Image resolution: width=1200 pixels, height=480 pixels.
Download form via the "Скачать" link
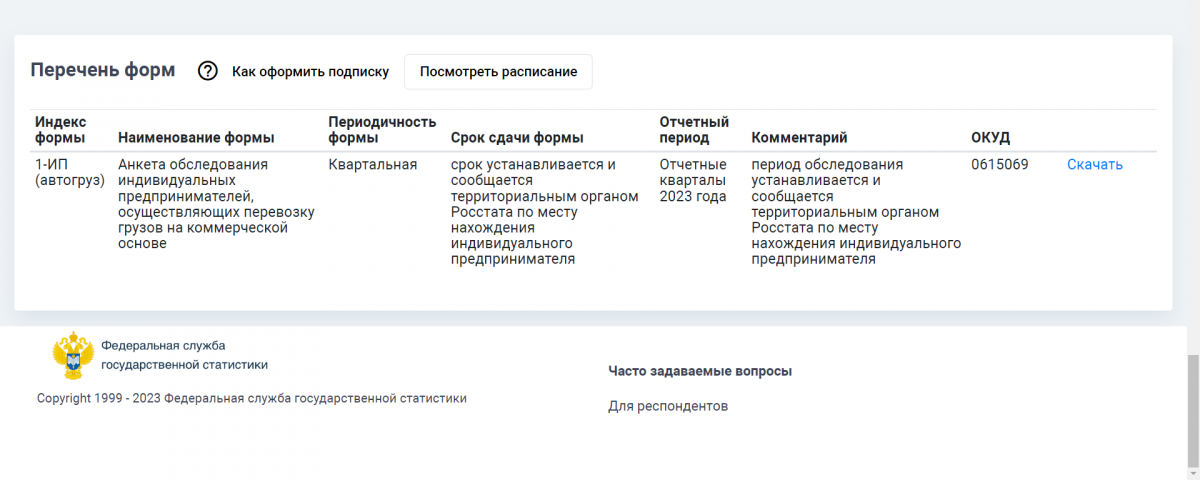pyautogui.click(x=1095, y=165)
